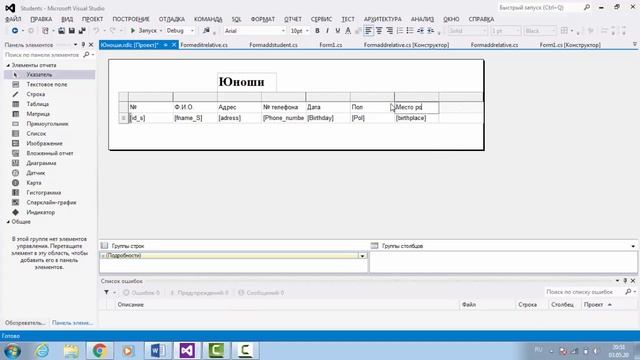
Task: Align text right
Action: click(389, 31)
